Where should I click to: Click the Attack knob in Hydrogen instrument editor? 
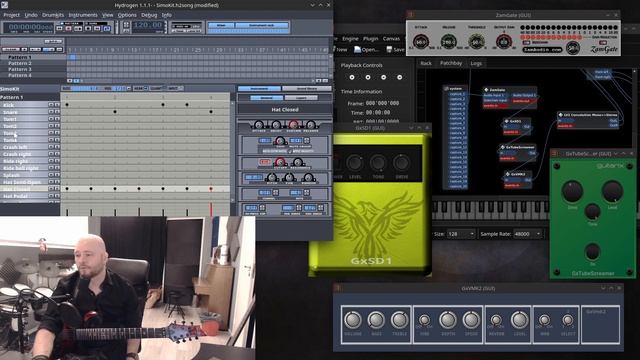tap(259, 124)
